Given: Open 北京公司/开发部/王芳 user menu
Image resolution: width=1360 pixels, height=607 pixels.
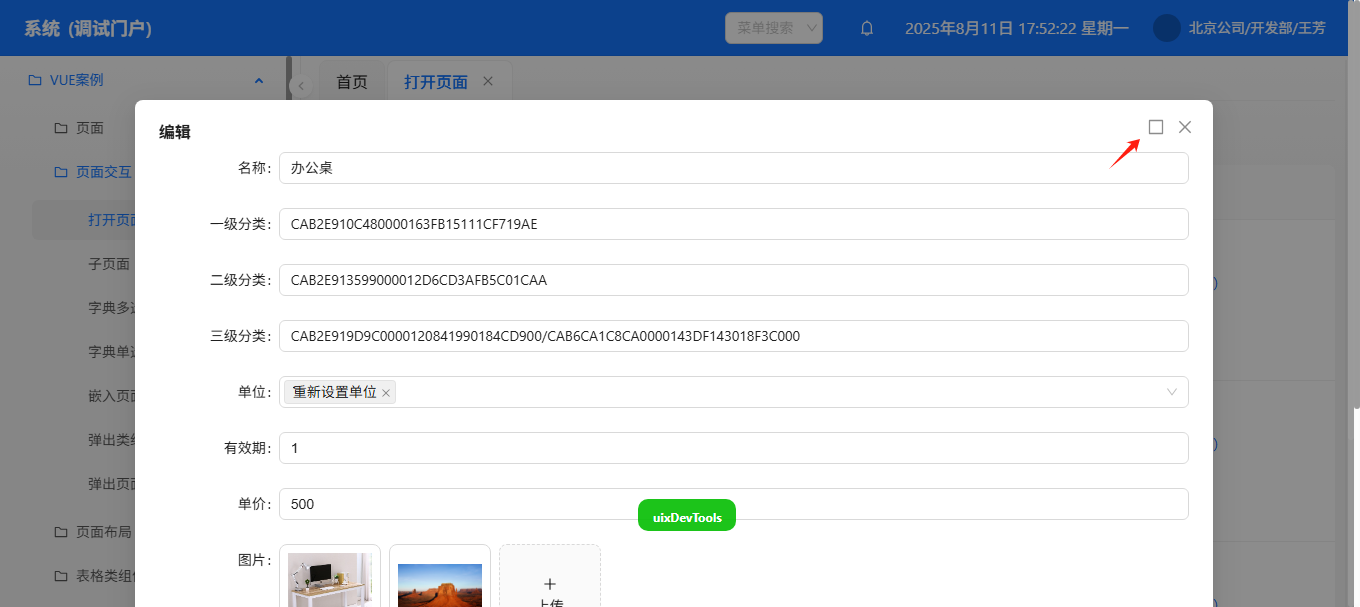Looking at the screenshot, I should pyautogui.click(x=1257, y=28).
